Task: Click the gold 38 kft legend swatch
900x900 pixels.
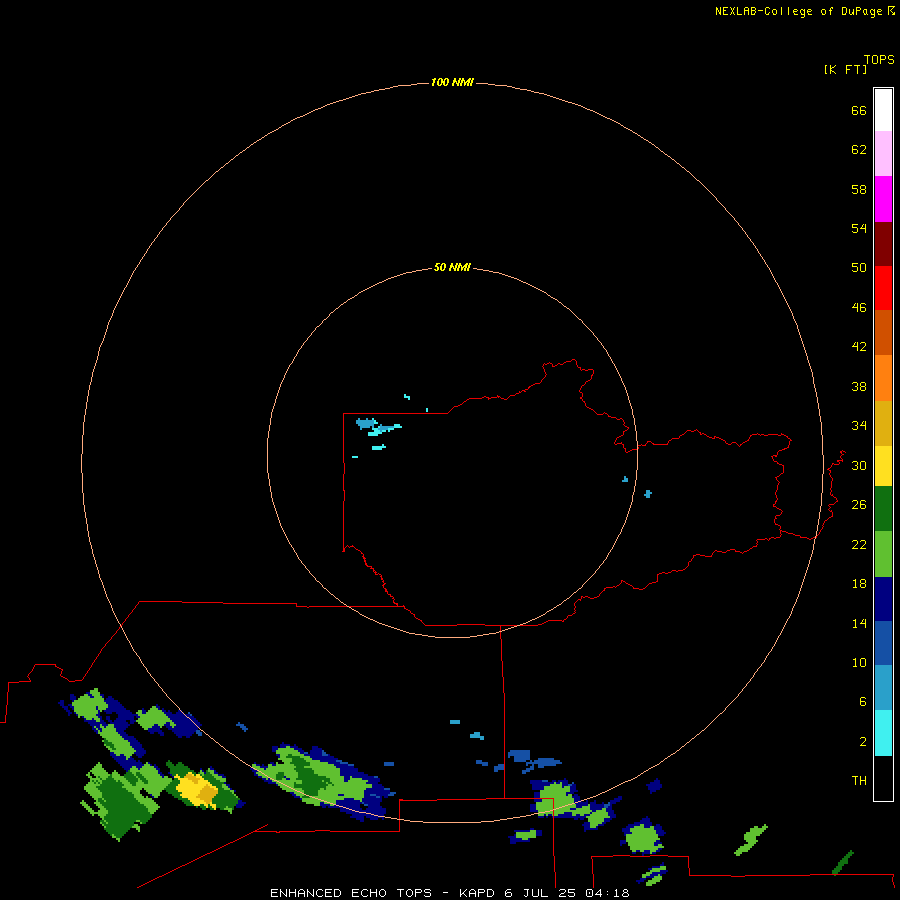Action: [883, 423]
